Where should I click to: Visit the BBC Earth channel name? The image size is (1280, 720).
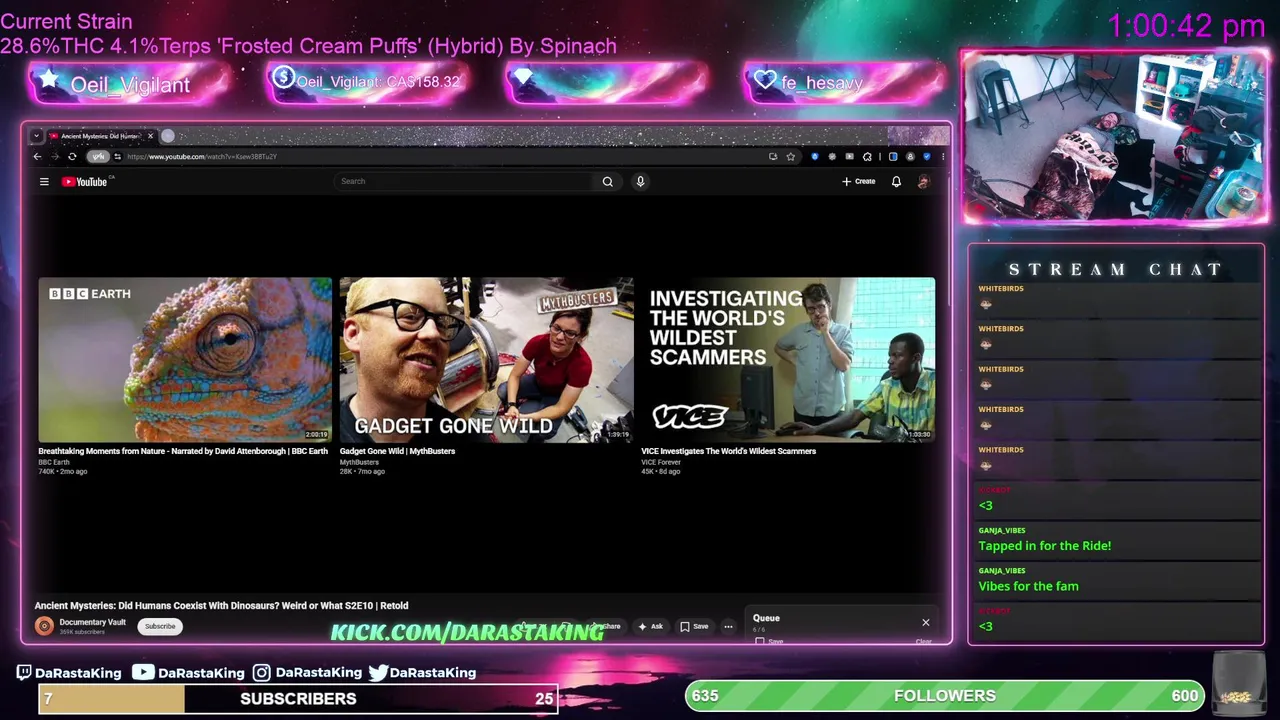(x=54, y=462)
